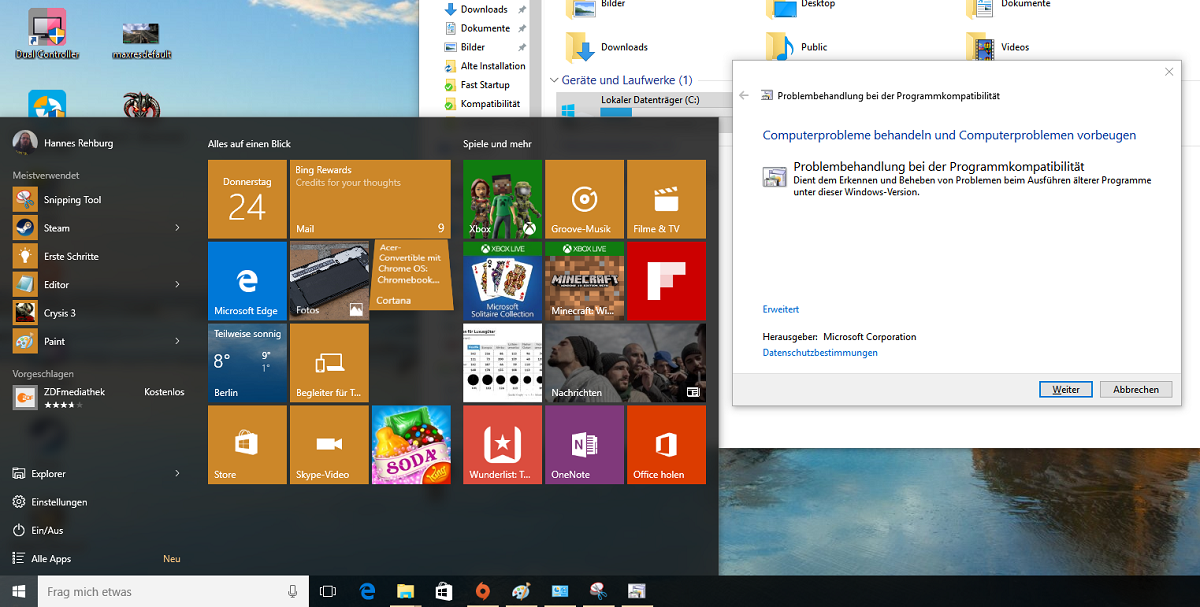
Task: Open the Filme & TV tile
Action: [x=666, y=199]
